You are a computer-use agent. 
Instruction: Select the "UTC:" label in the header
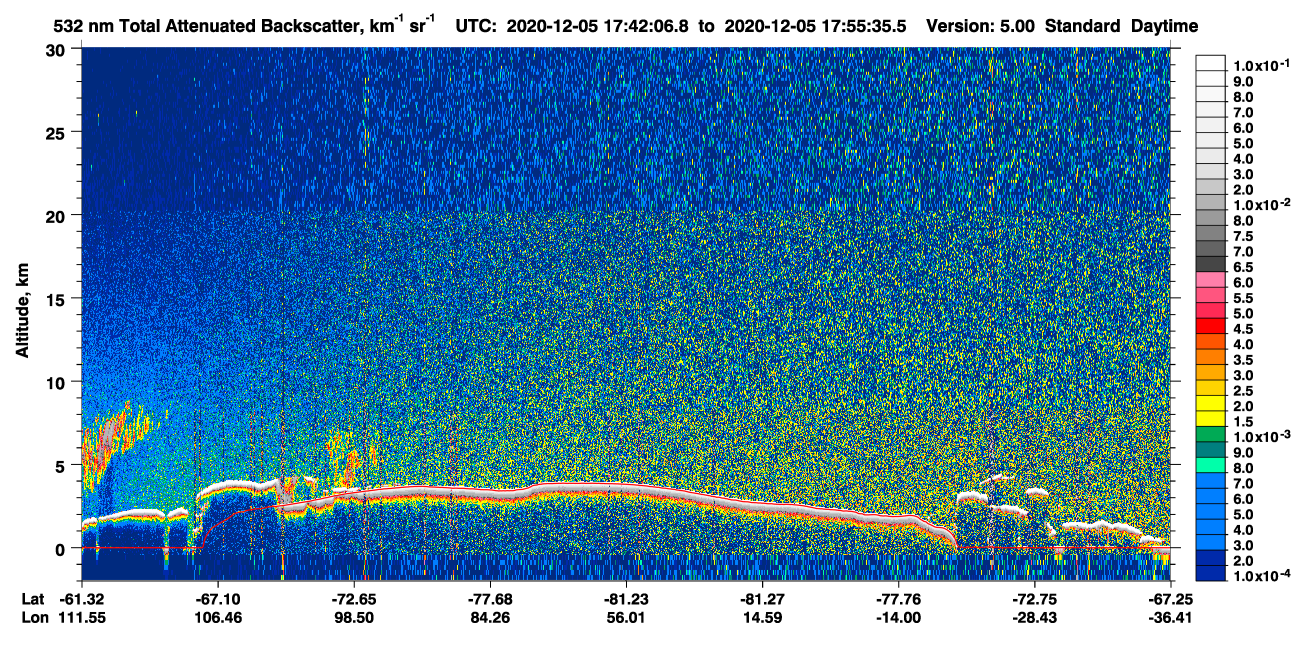[x=475, y=26]
